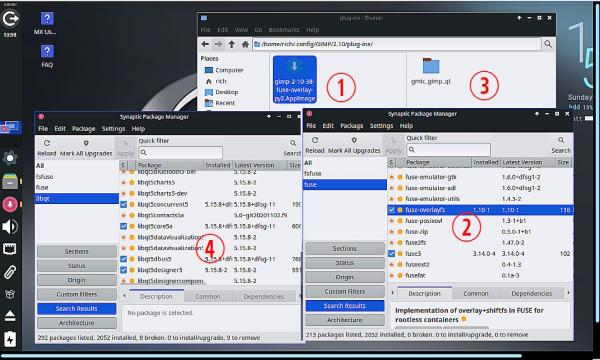The image size is (600, 360).
Task: Click Search in left Synaptic toolbar
Action: [292, 148]
